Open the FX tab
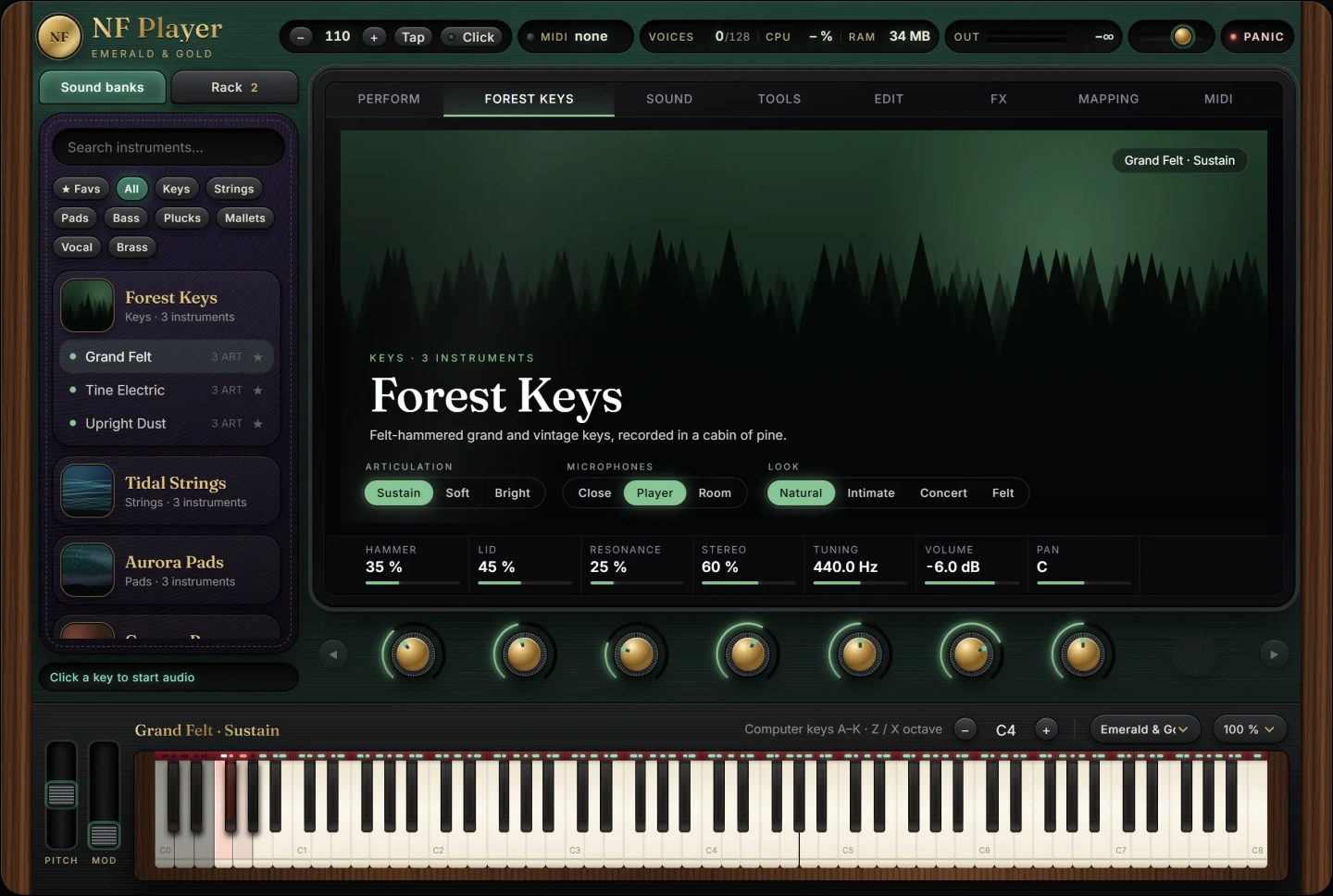 [x=998, y=99]
